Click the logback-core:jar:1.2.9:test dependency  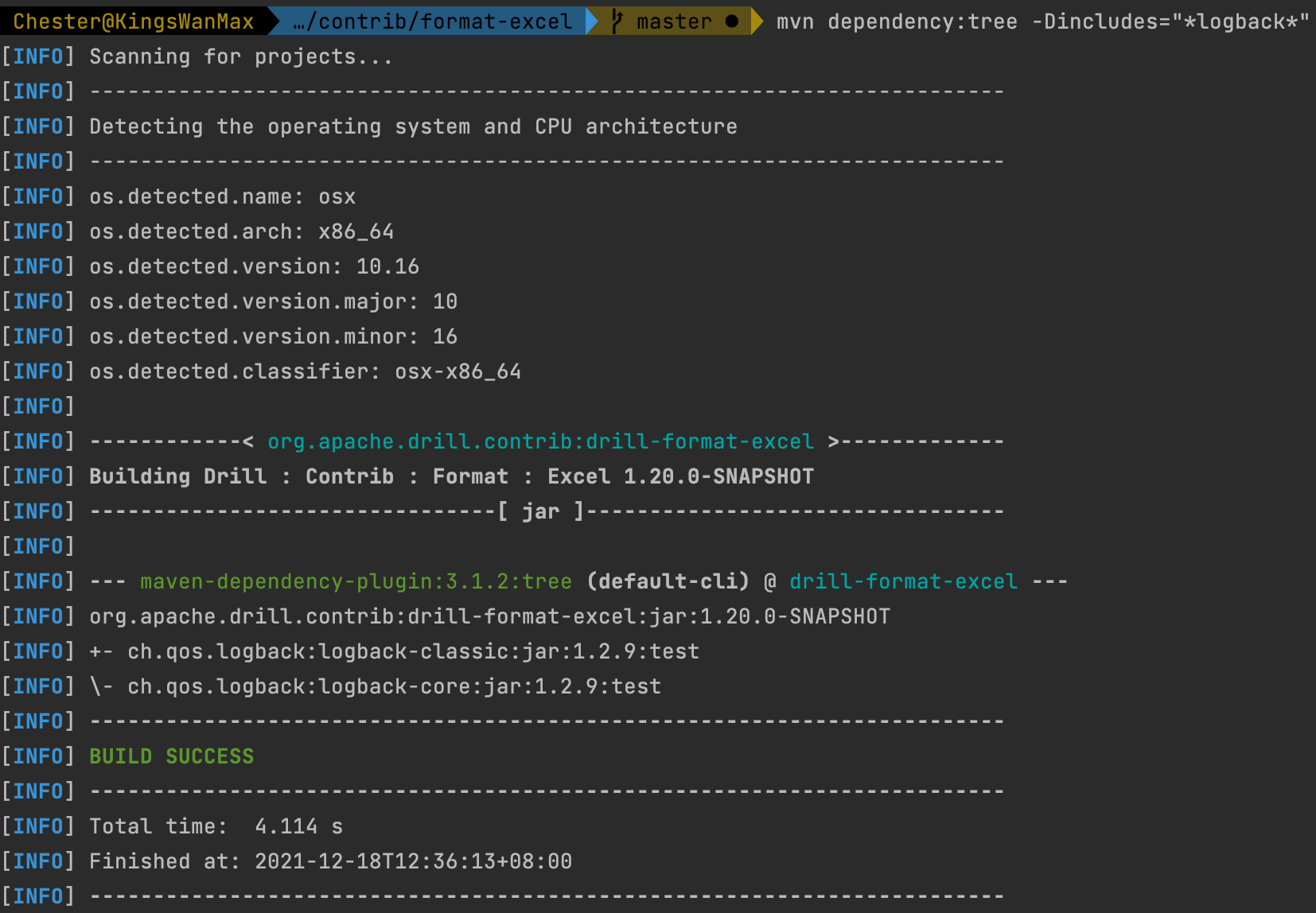(x=394, y=686)
